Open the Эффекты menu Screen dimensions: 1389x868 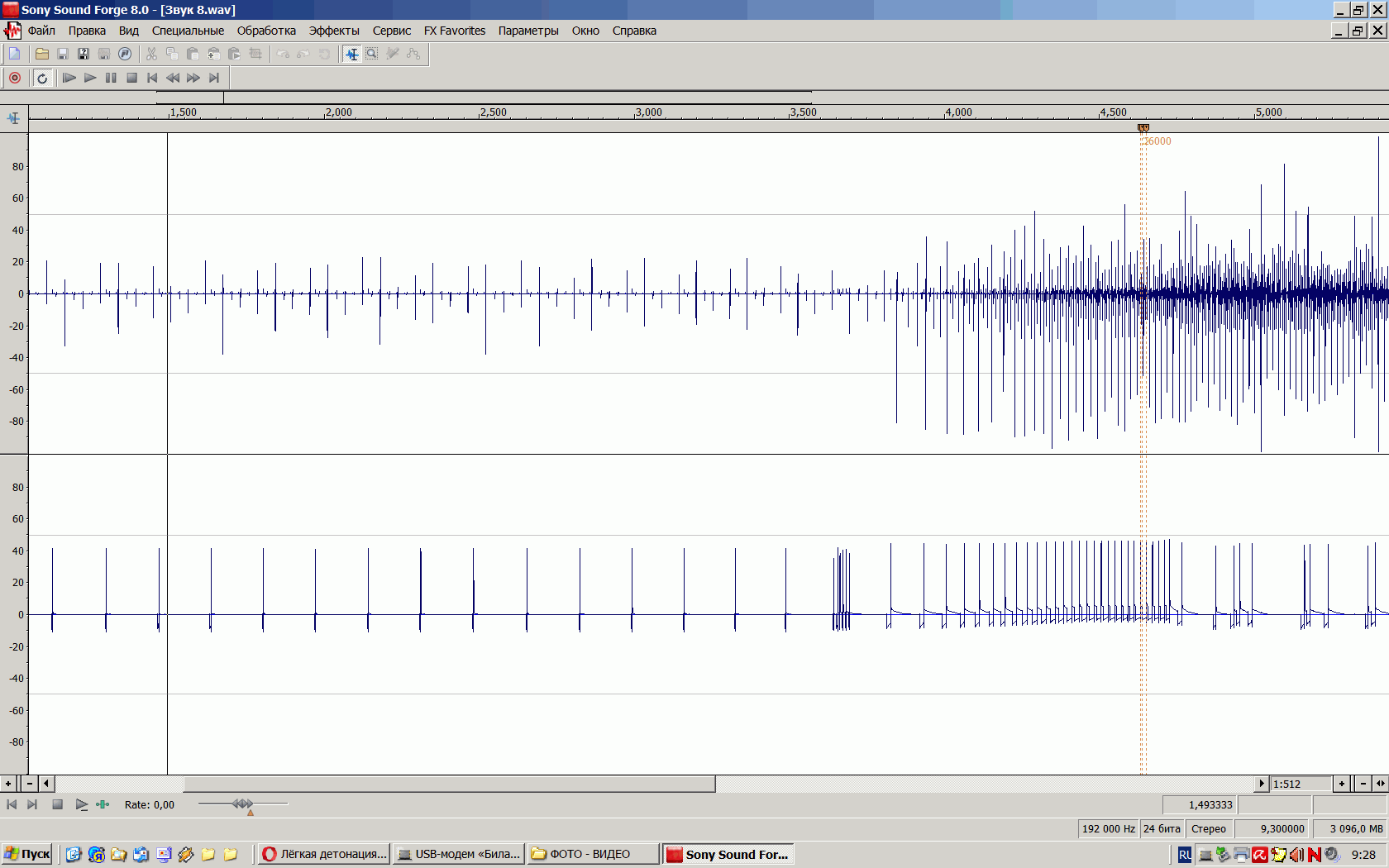(334, 31)
